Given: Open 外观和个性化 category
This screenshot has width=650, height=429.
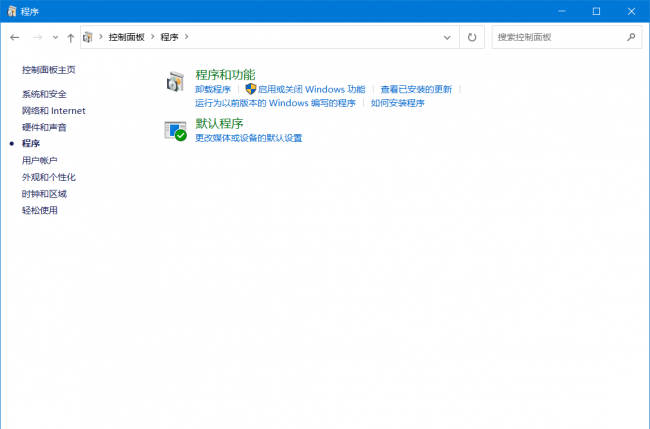Looking at the screenshot, I should tap(49, 177).
